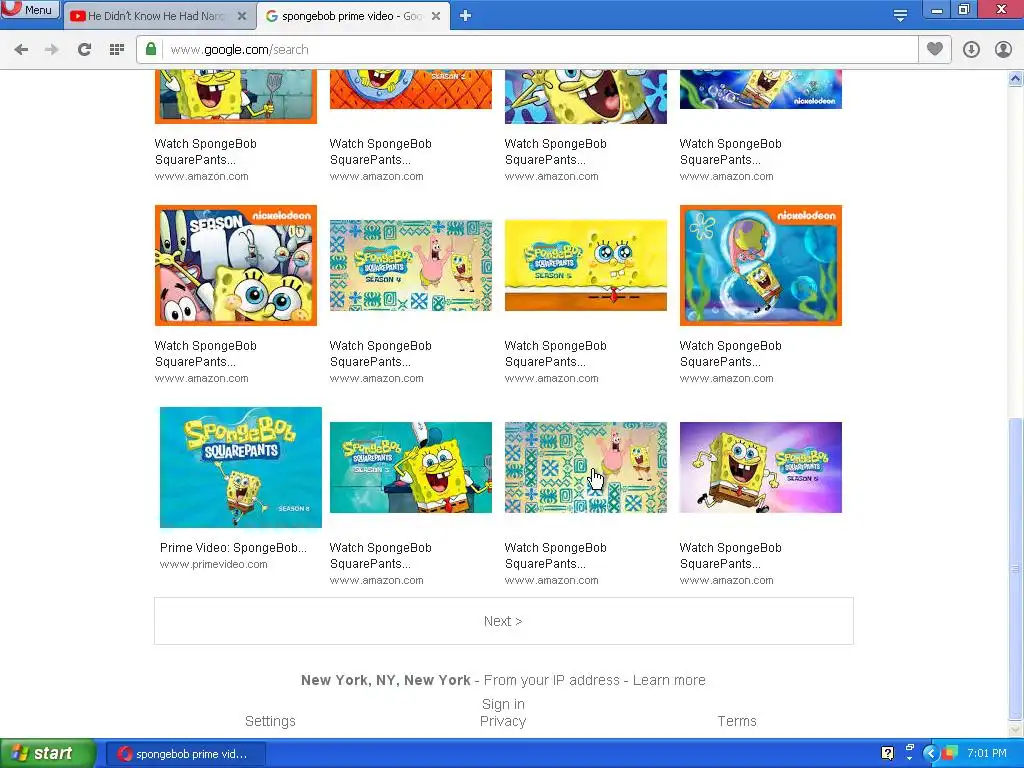This screenshot has width=1024, height=768.
Task: Open the Terms footer link
Action: [x=737, y=721]
